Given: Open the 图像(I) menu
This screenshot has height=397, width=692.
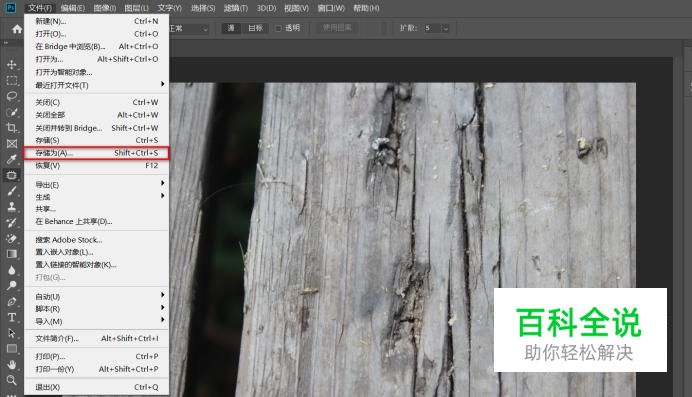Looking at the screenshot, I should point(105,8).
